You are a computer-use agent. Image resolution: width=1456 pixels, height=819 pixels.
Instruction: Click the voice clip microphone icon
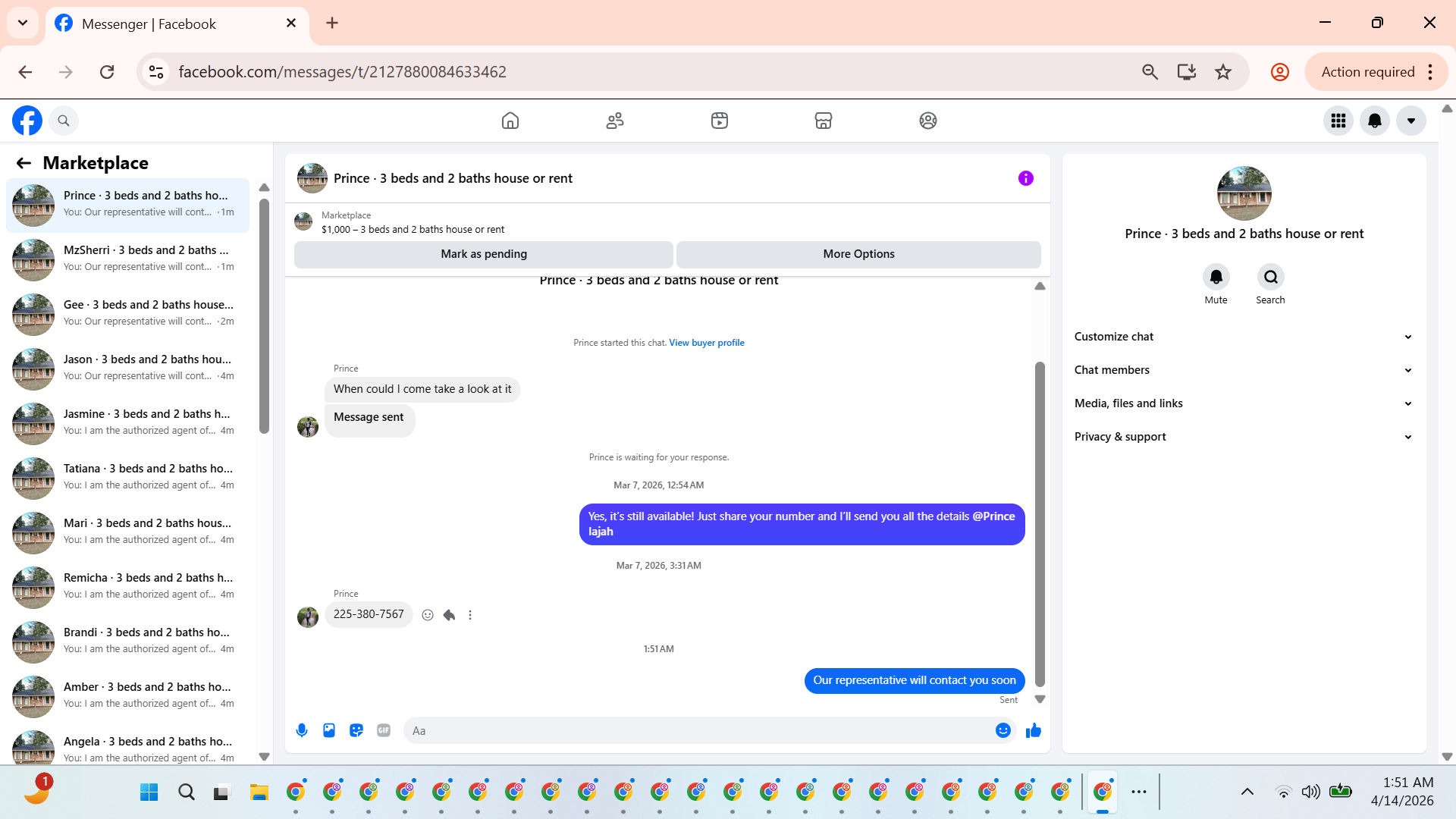click(x=302, y=730)
